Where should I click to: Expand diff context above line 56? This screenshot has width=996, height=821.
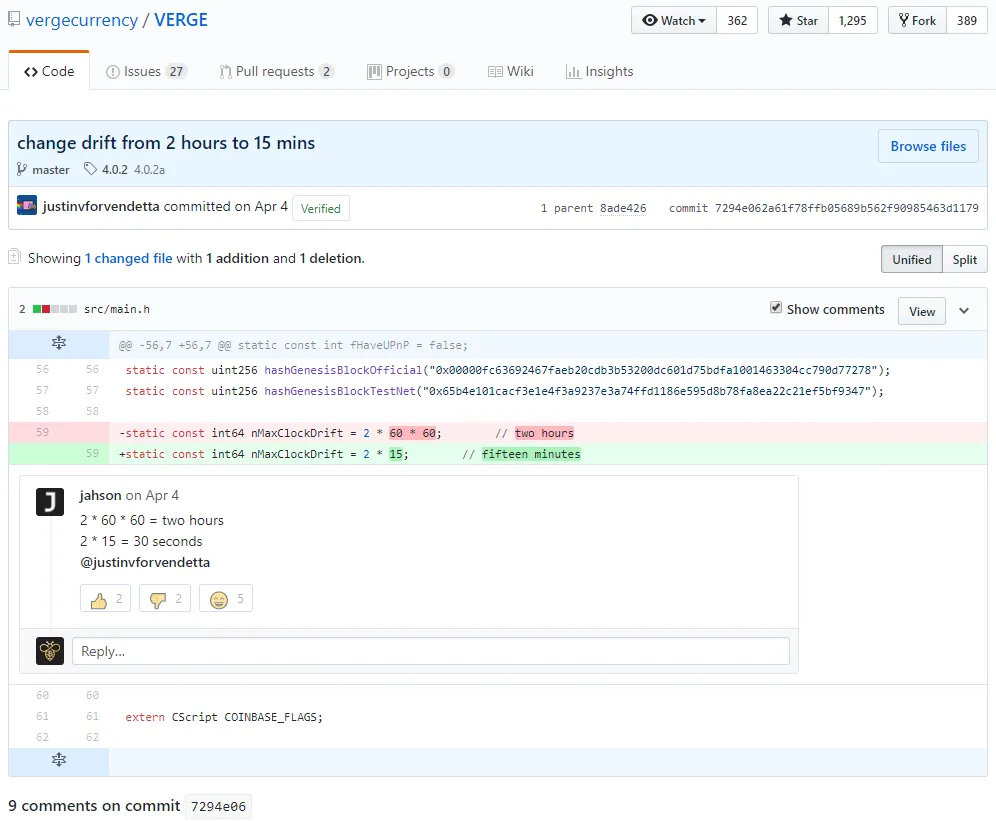point(58,344)
